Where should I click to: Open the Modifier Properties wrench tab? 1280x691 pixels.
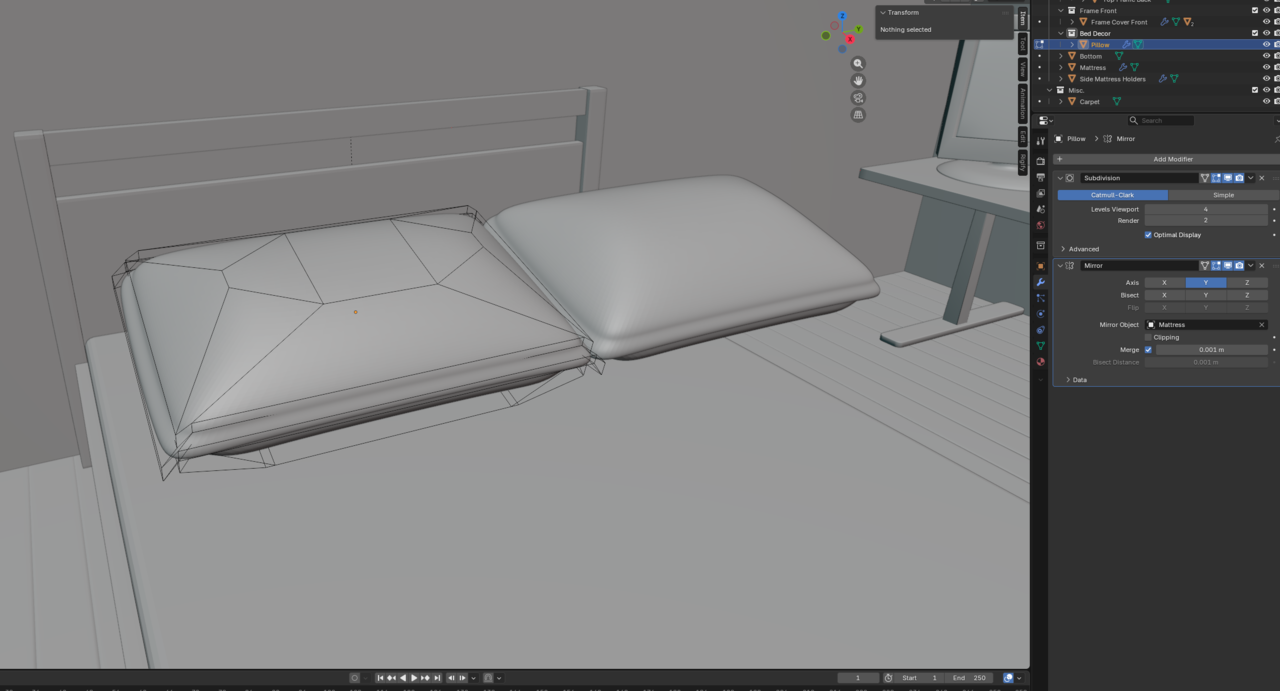pyautogui.click(x=1040, y=283)
